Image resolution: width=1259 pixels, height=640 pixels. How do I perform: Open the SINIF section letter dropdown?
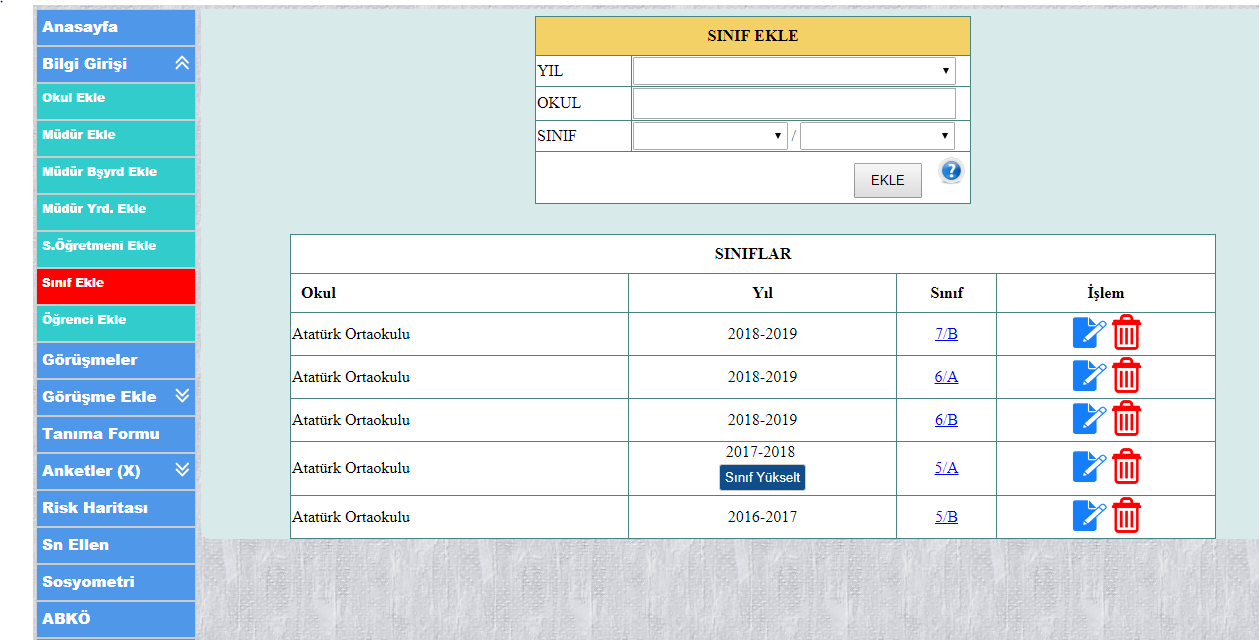point(877,136)
